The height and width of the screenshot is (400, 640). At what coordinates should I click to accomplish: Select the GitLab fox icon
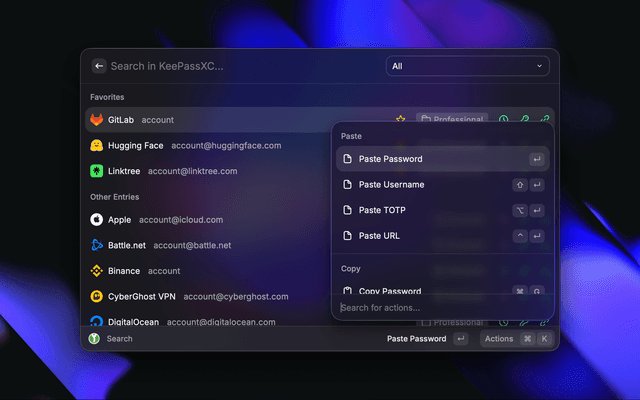(97, 120)
